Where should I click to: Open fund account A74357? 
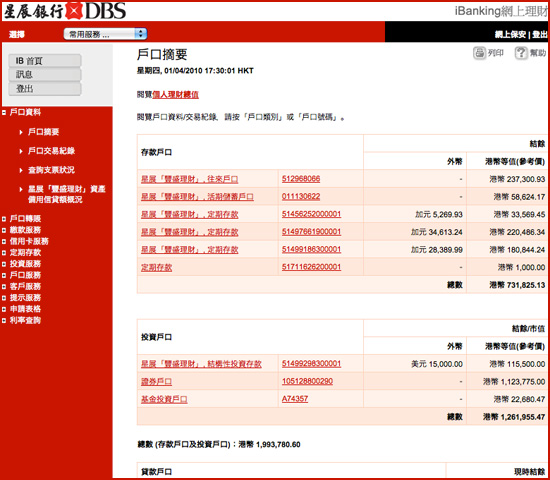pyautogui.click(x=295, y=399)
